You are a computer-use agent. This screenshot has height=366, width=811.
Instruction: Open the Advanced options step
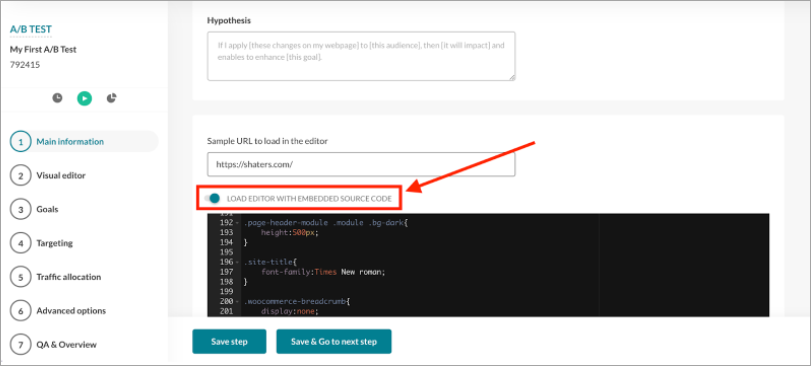[71, 311]
